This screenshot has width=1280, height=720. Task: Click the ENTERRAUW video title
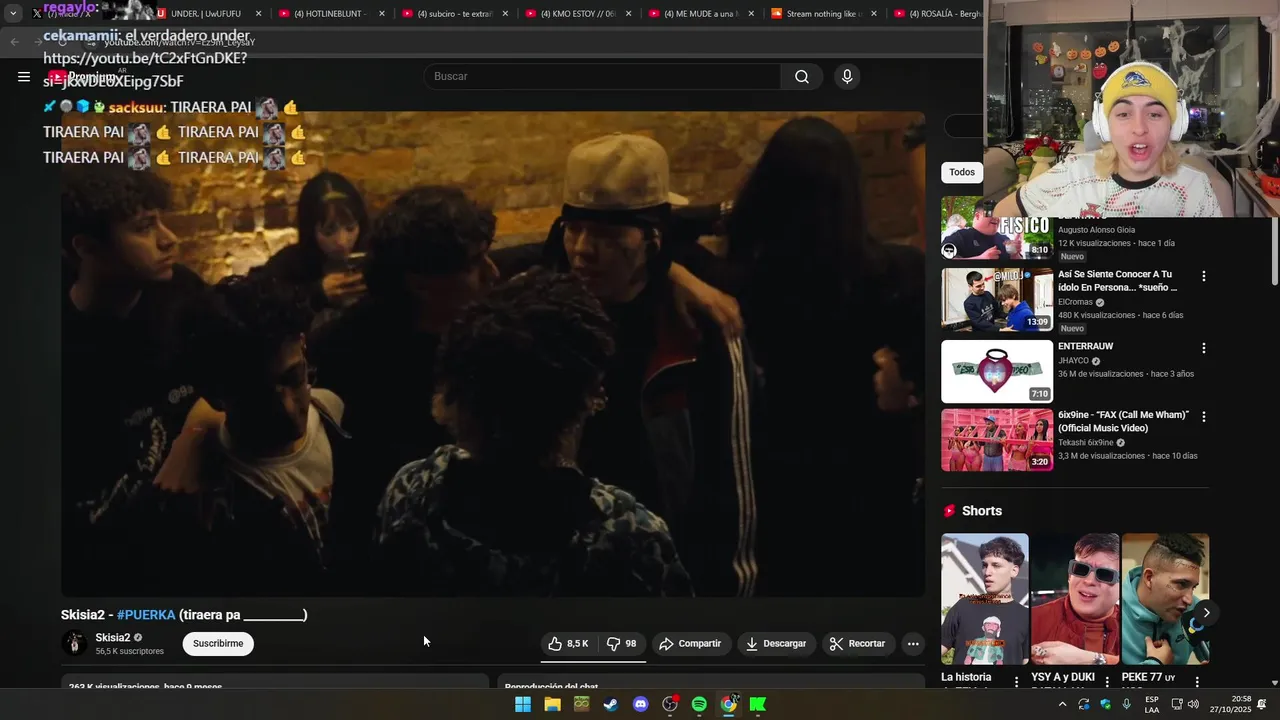[1086, 347]
